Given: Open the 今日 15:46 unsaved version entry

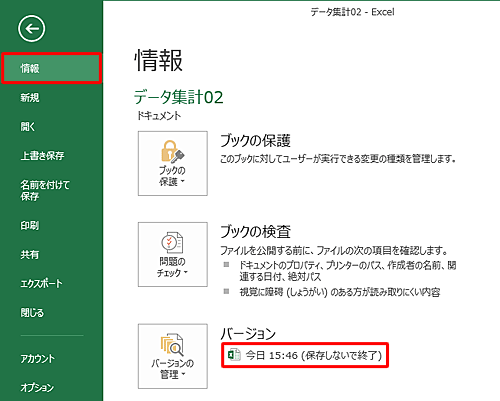Looking at the screenshot, I should 305,355.
